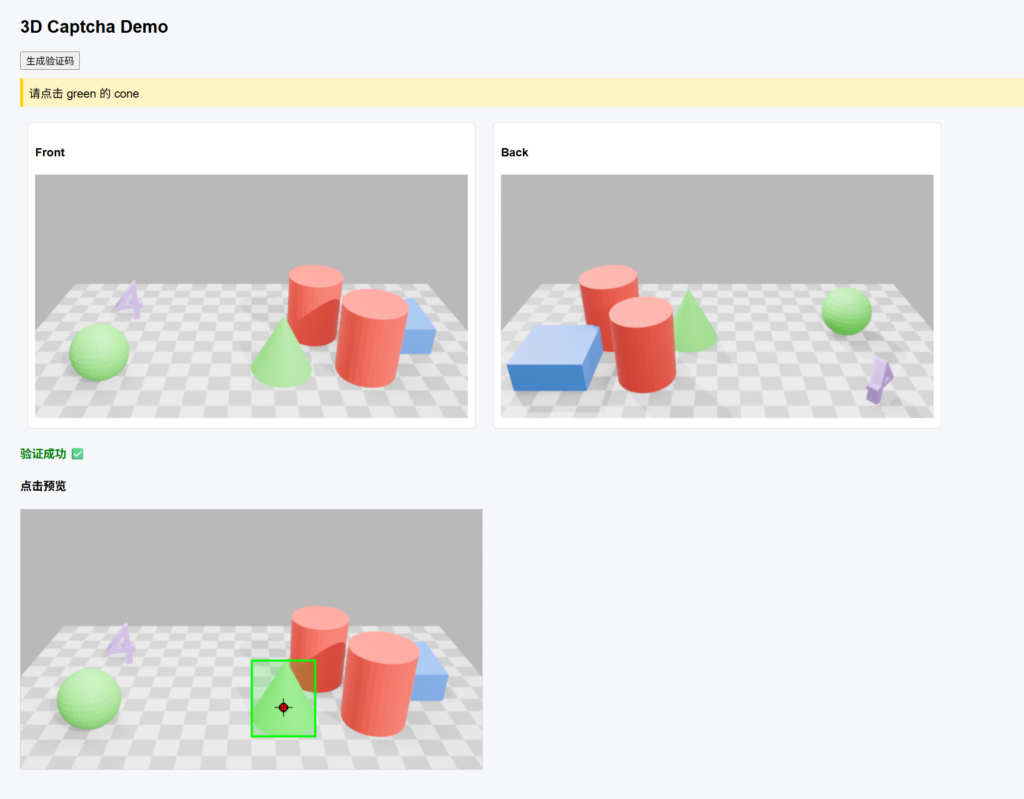The image size is (1024, 799).
Task: Click the 验证成功 status text
Action: (x=43, y=454)
